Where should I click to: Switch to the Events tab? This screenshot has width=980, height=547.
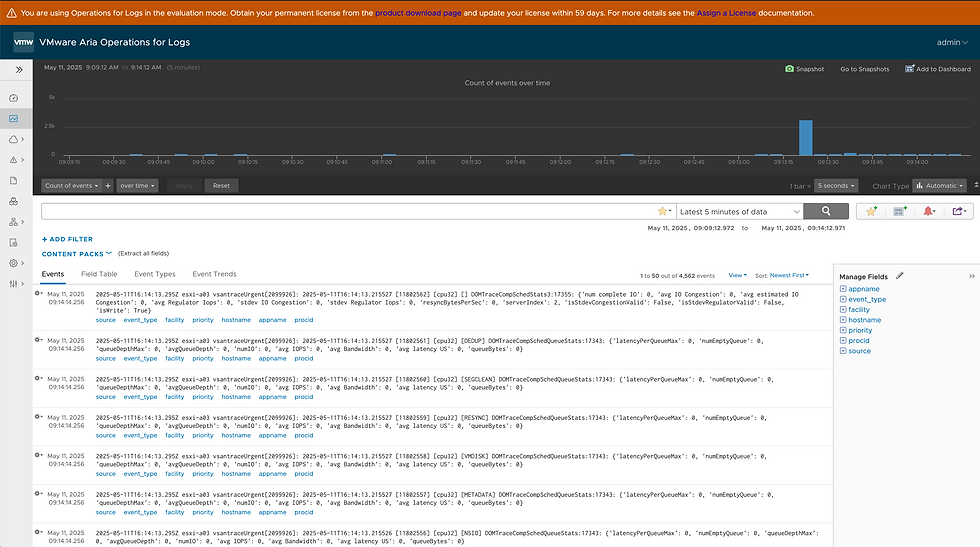[52, 274]
